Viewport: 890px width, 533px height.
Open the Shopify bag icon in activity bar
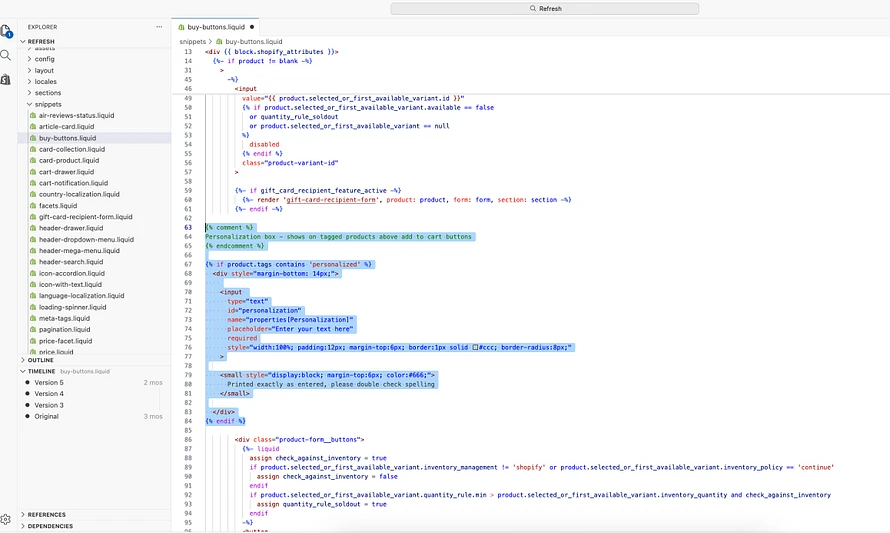[x=6, y=79]
